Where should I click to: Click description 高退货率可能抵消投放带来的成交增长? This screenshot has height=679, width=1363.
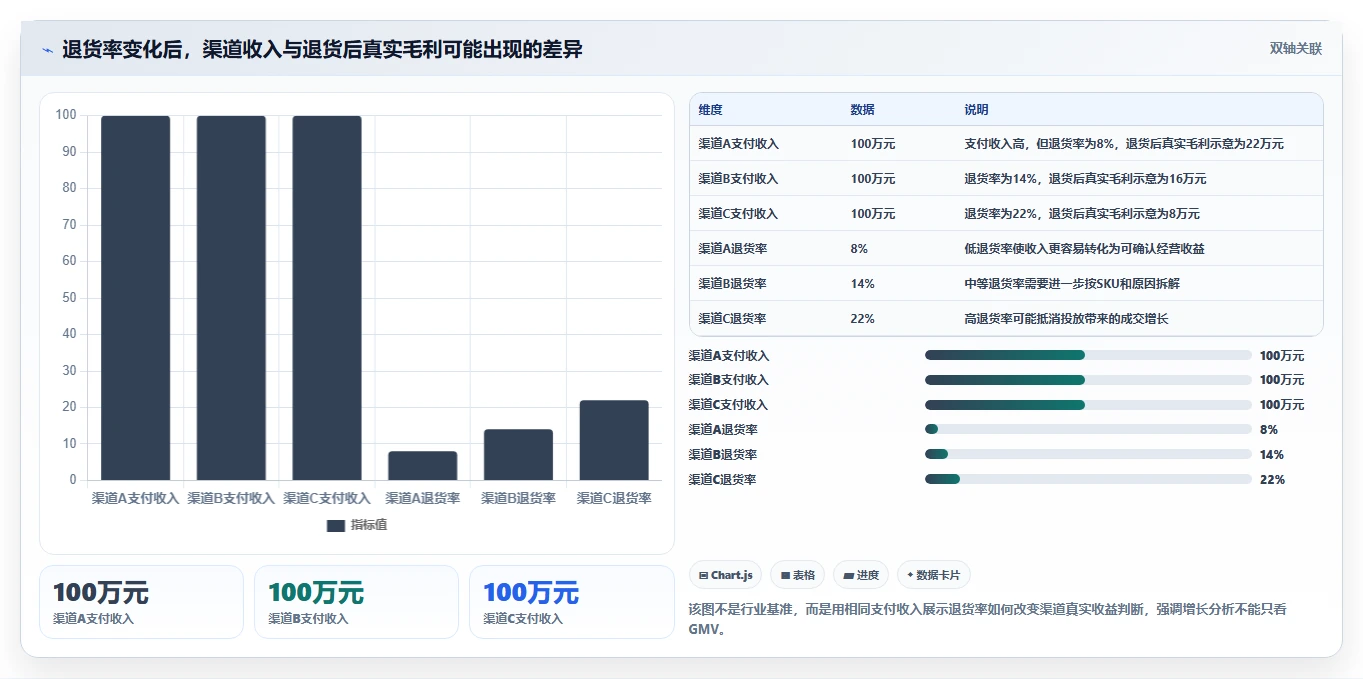coord(1066,319)
